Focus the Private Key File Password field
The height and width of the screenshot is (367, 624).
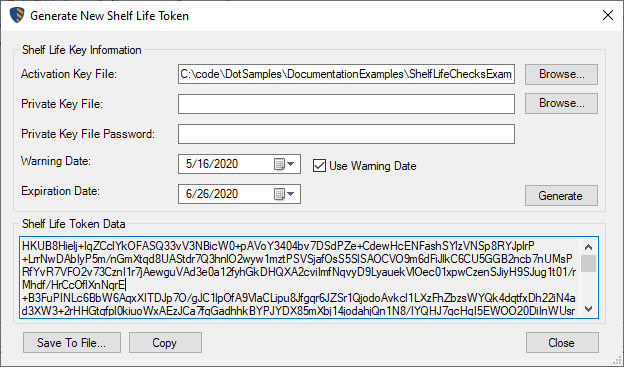(x=346, y=134)
